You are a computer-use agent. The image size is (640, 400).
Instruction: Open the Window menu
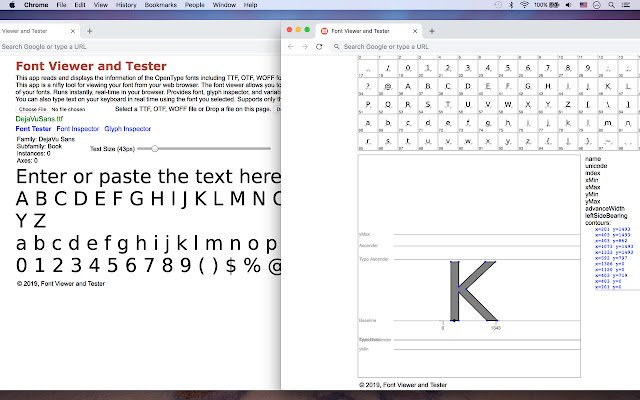(224, 5)
